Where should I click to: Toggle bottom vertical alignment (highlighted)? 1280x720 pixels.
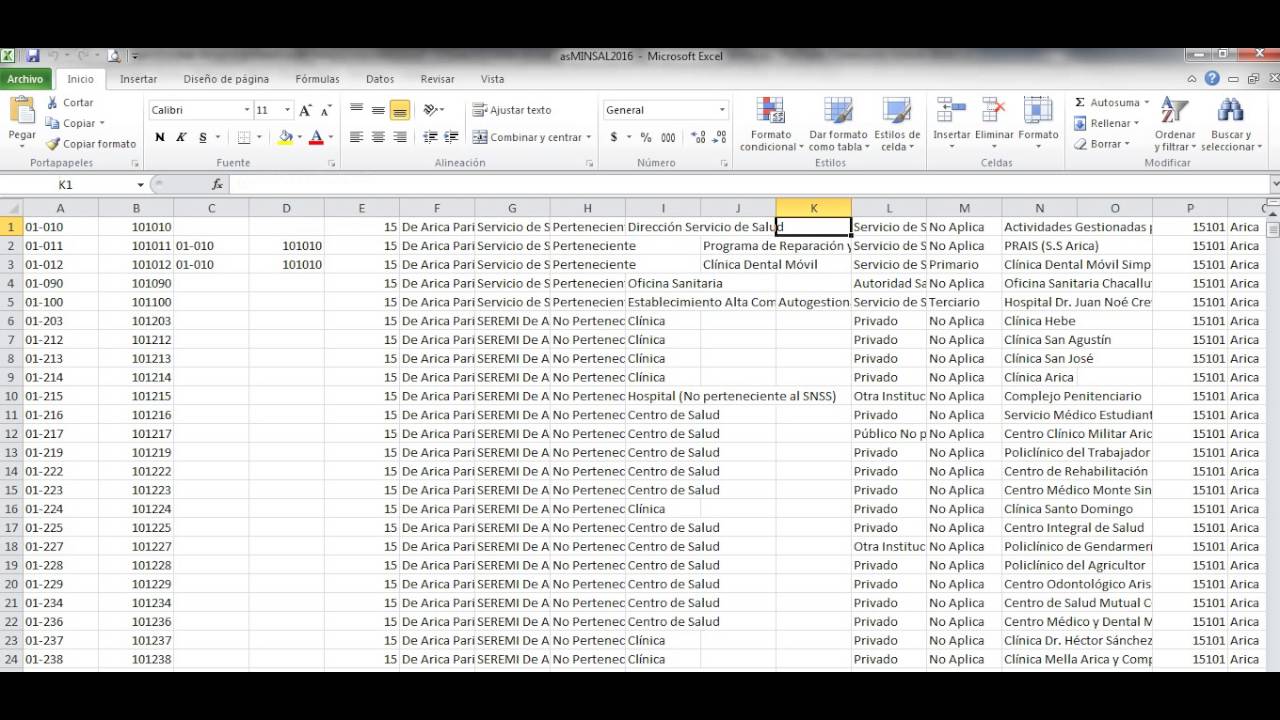point(400,109)
